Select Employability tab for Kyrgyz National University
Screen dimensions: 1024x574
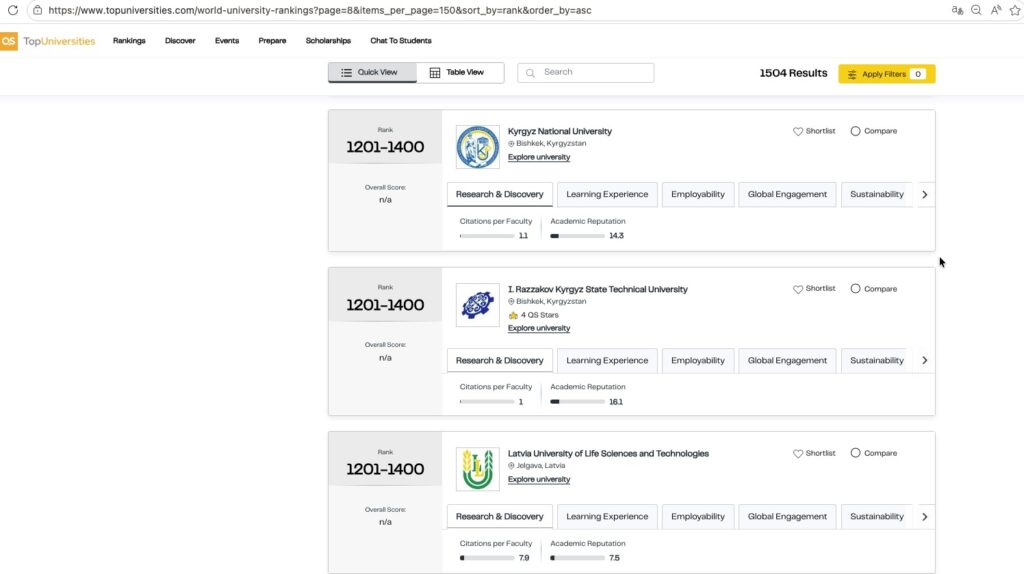pyautogui.click(x=697, y=195)
